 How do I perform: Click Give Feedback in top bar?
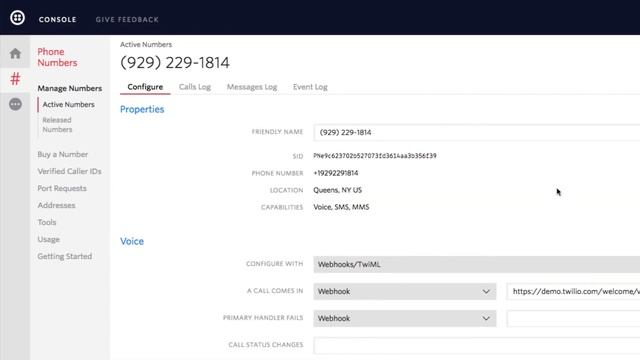[127, 20]
